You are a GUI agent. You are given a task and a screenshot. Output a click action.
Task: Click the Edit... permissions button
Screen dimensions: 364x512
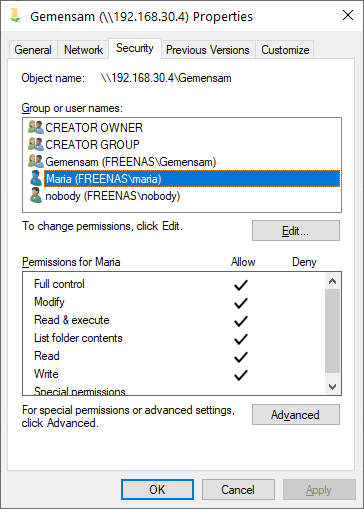(x=296, y=231)
